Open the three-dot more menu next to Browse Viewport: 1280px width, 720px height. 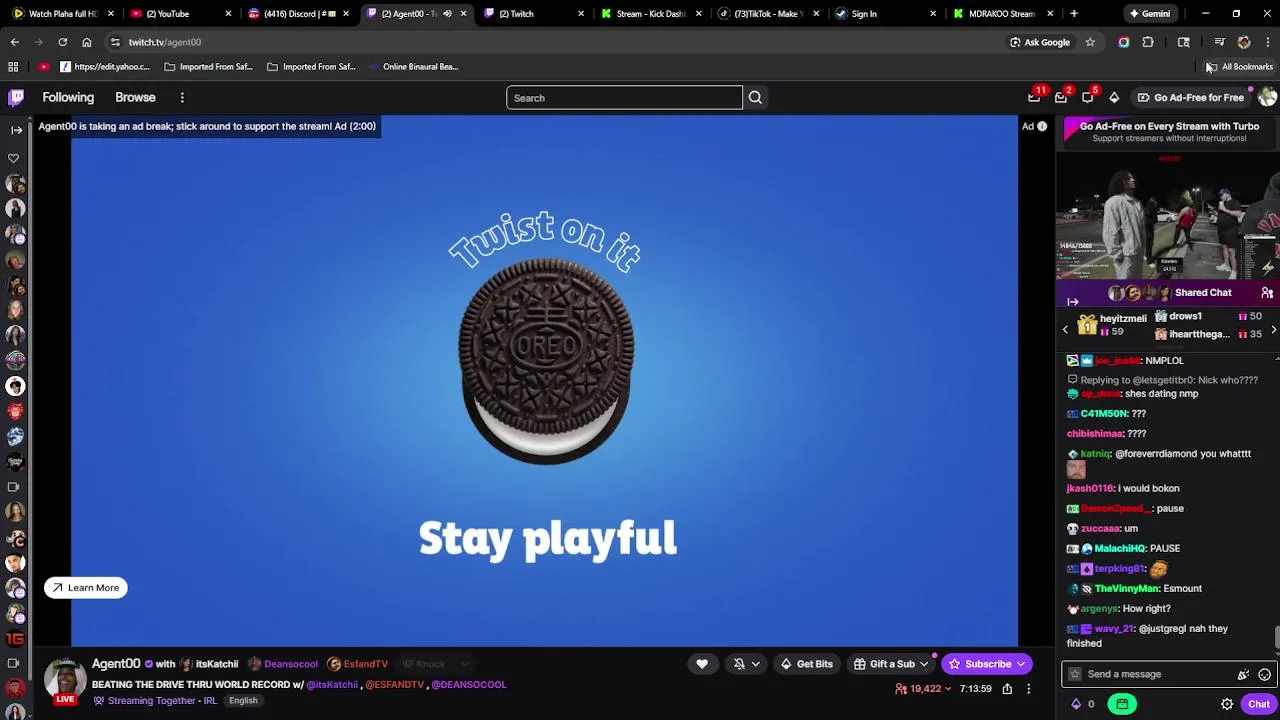[x=182, y=97]
